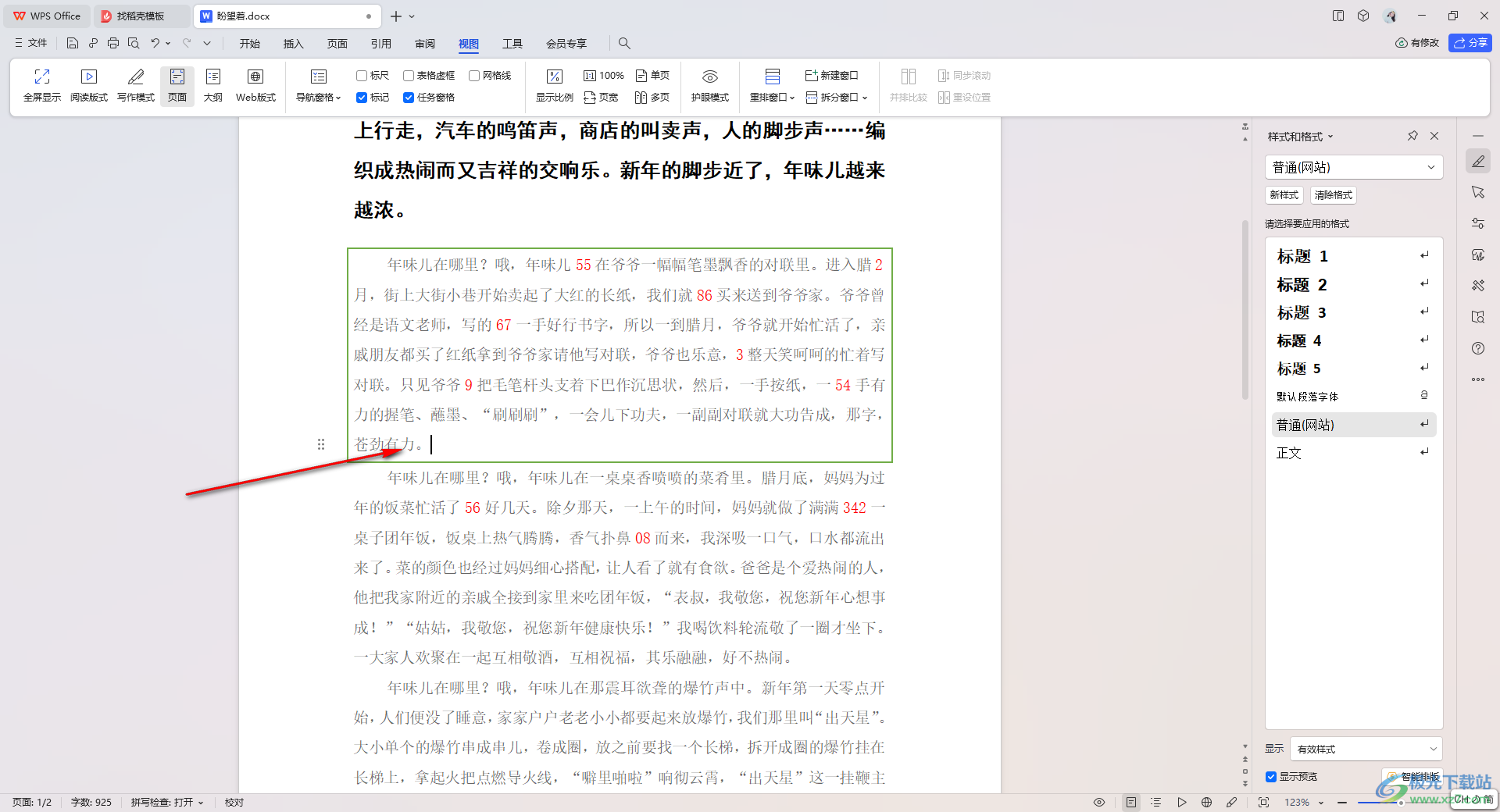Pin the styles and formatting pane

pos(1412,136)
